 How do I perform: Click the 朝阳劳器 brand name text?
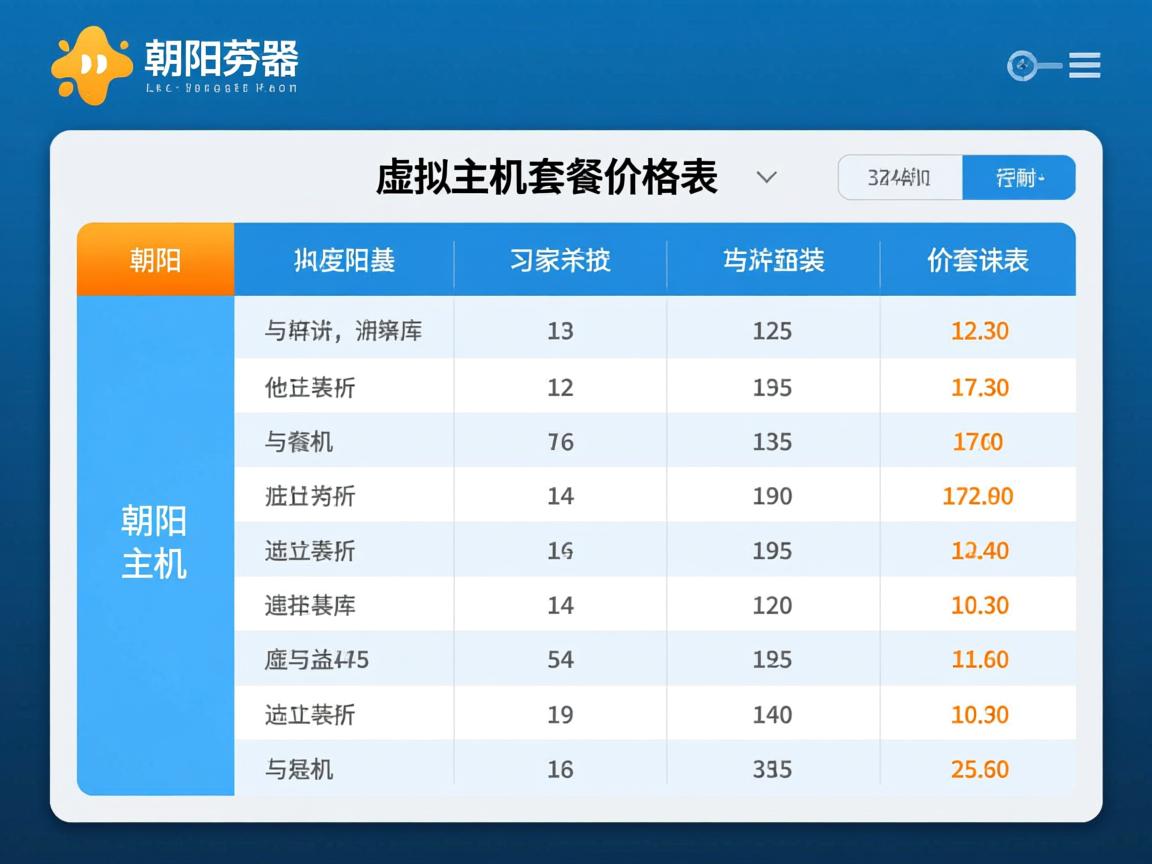pos(221,58)
